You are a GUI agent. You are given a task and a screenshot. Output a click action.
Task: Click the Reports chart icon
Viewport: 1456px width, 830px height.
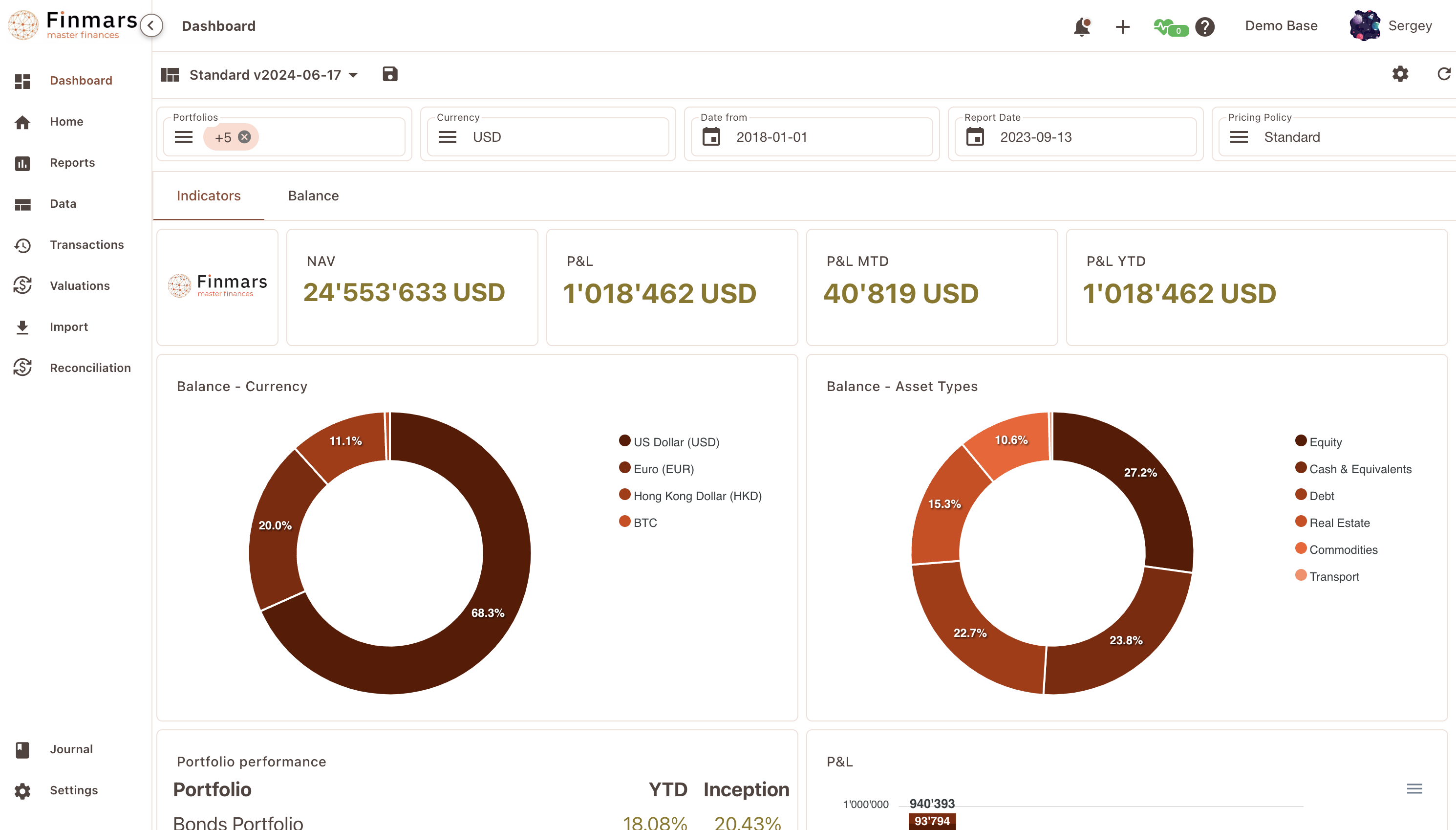click(x=22, y=163)
